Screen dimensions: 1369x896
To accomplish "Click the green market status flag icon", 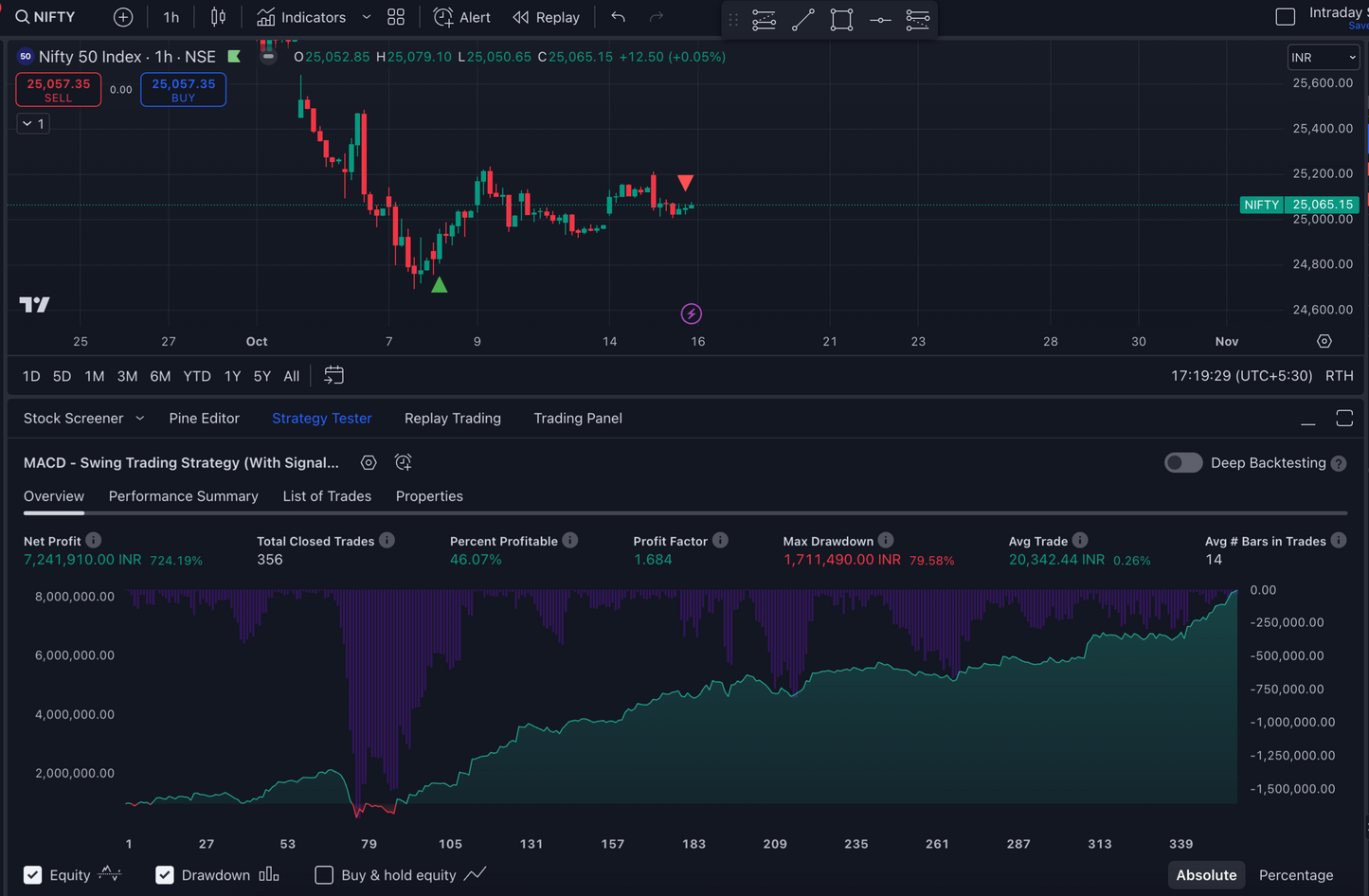I will [x=234, y=57].
